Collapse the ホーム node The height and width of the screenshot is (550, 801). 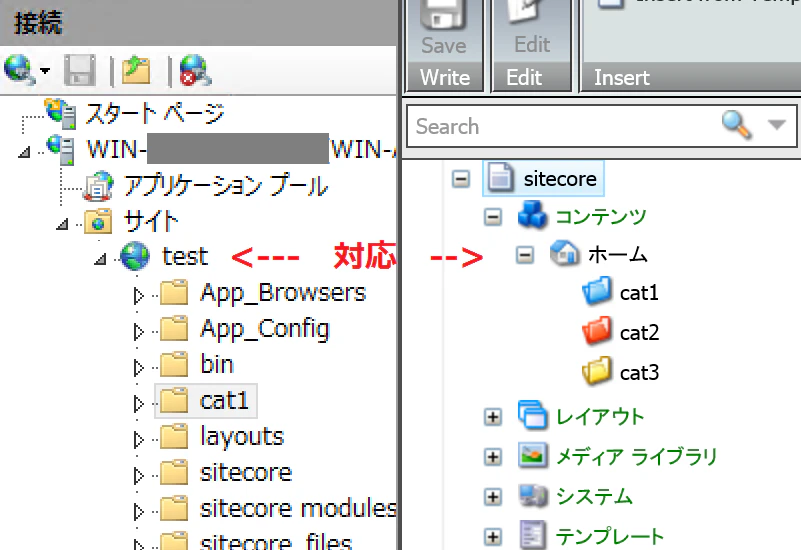pos(525,255)
